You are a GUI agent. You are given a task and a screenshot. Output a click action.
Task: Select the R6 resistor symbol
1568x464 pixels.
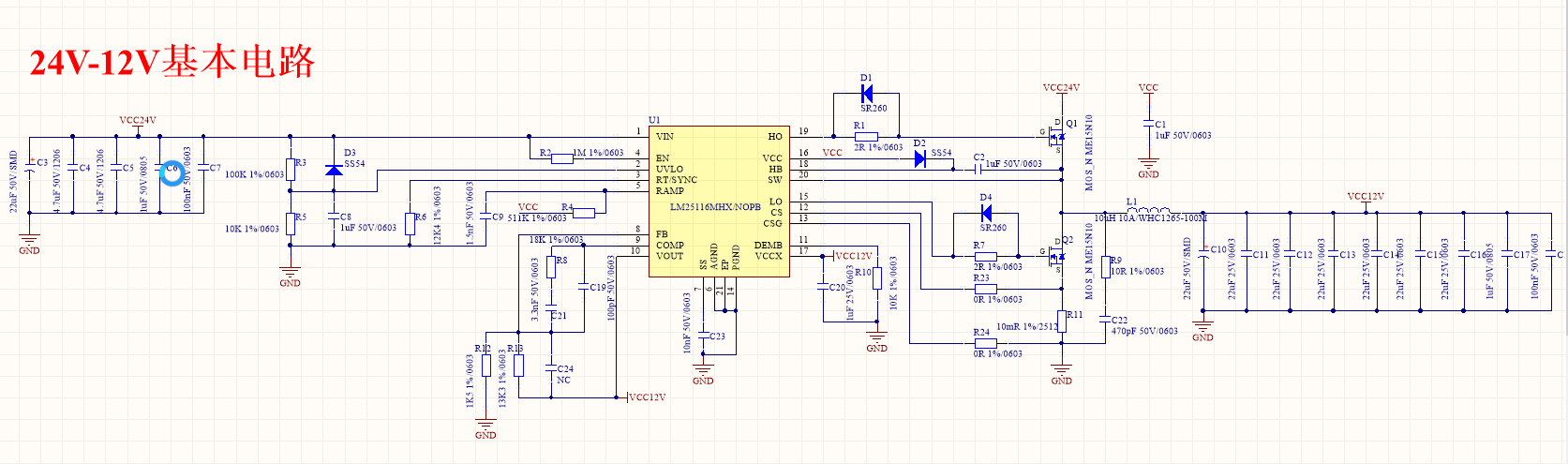[x=410, y=223]
